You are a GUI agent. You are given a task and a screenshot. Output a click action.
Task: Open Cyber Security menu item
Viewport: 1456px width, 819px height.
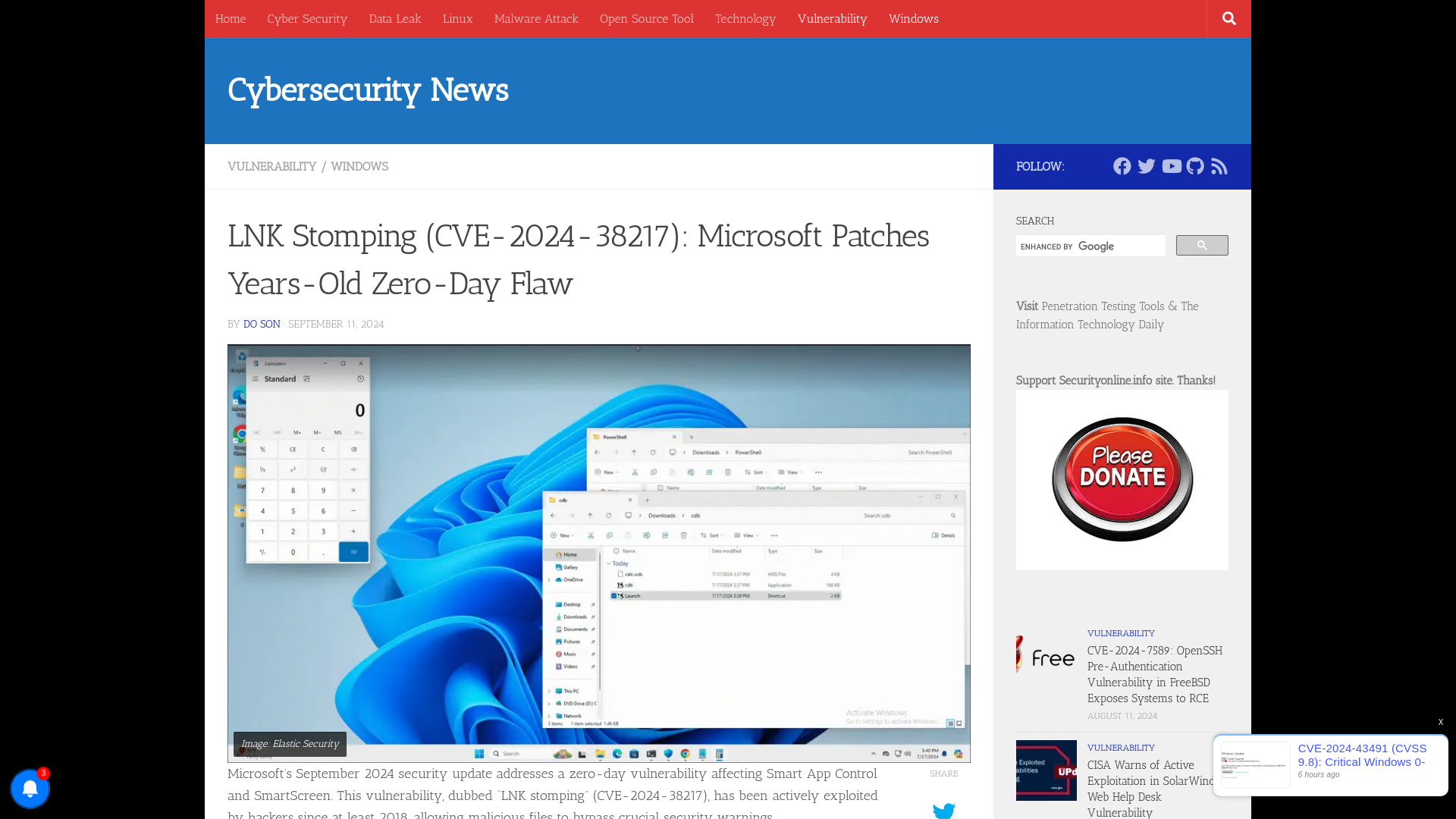click(x=307, y=19)
